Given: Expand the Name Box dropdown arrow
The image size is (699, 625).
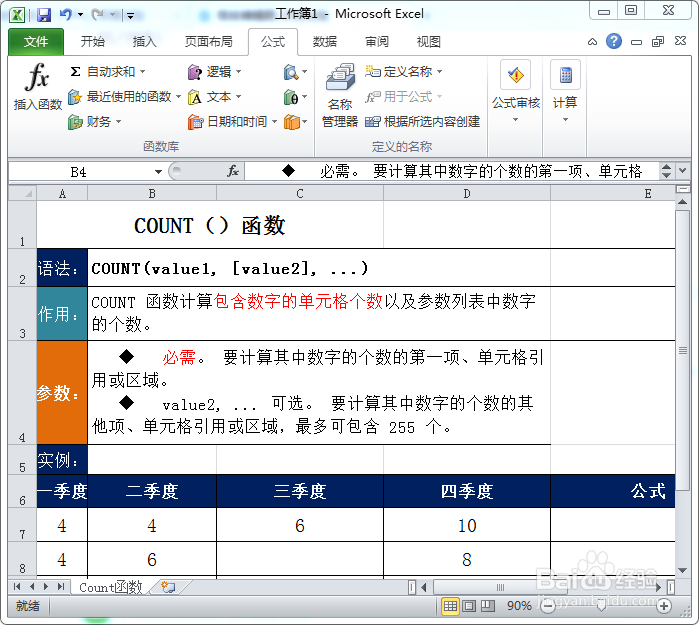Looking at the screenshot, I should [x=158, y=172].
